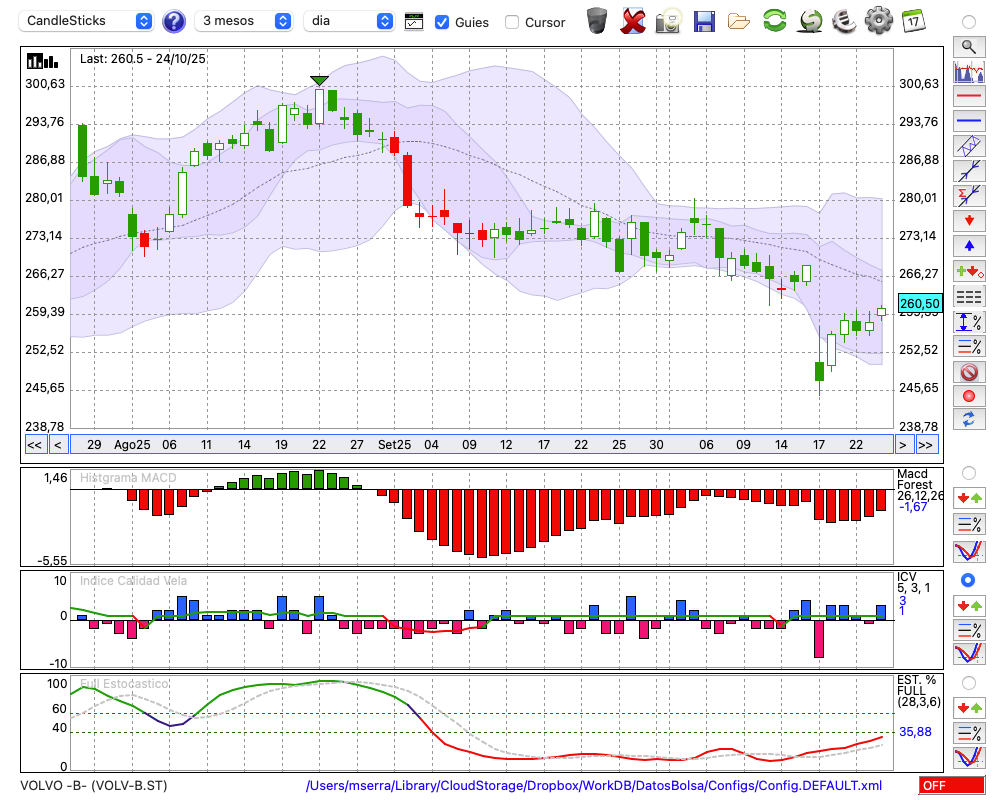Expand the dia interval dropdown

tap(350, 21)
